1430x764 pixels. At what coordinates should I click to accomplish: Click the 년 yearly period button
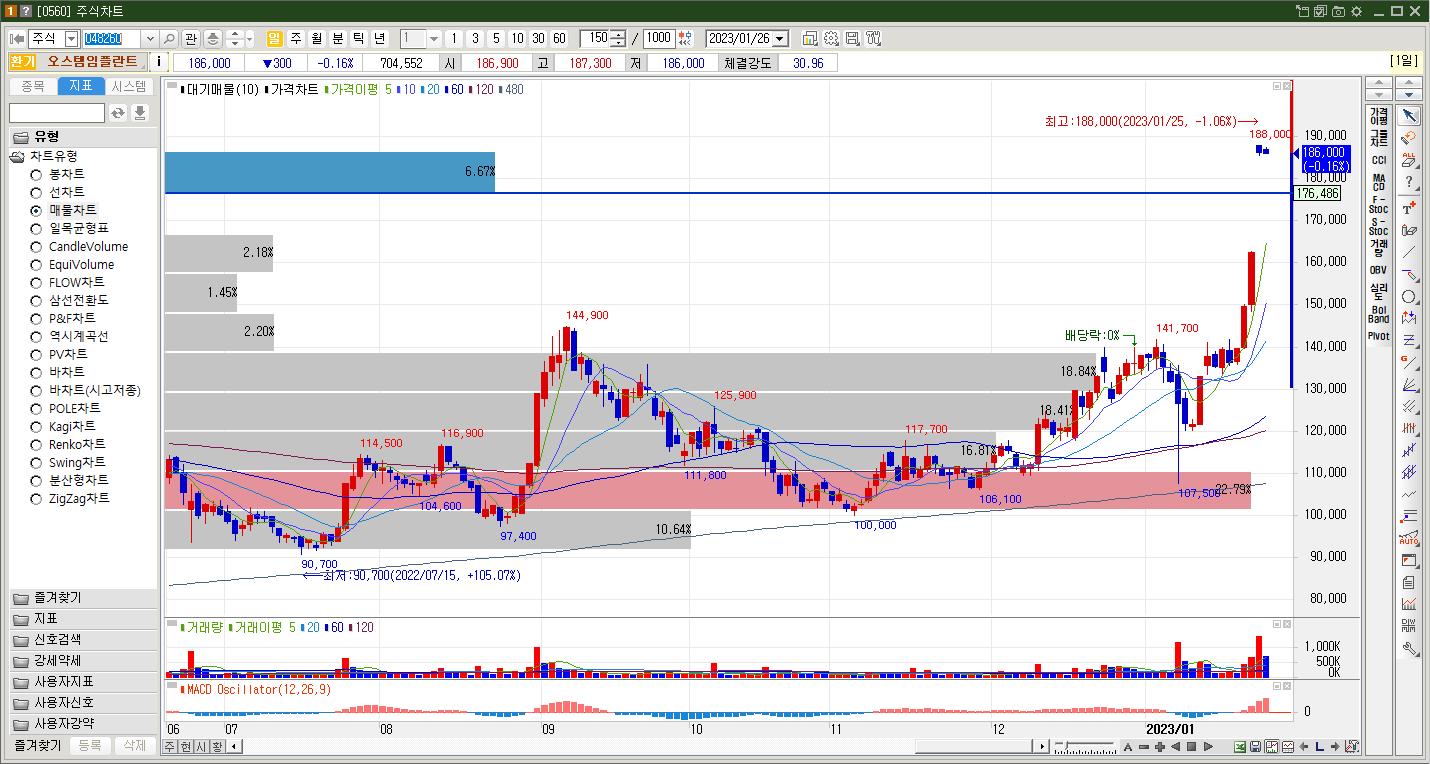pyautogui.click(x=379, y=38)
